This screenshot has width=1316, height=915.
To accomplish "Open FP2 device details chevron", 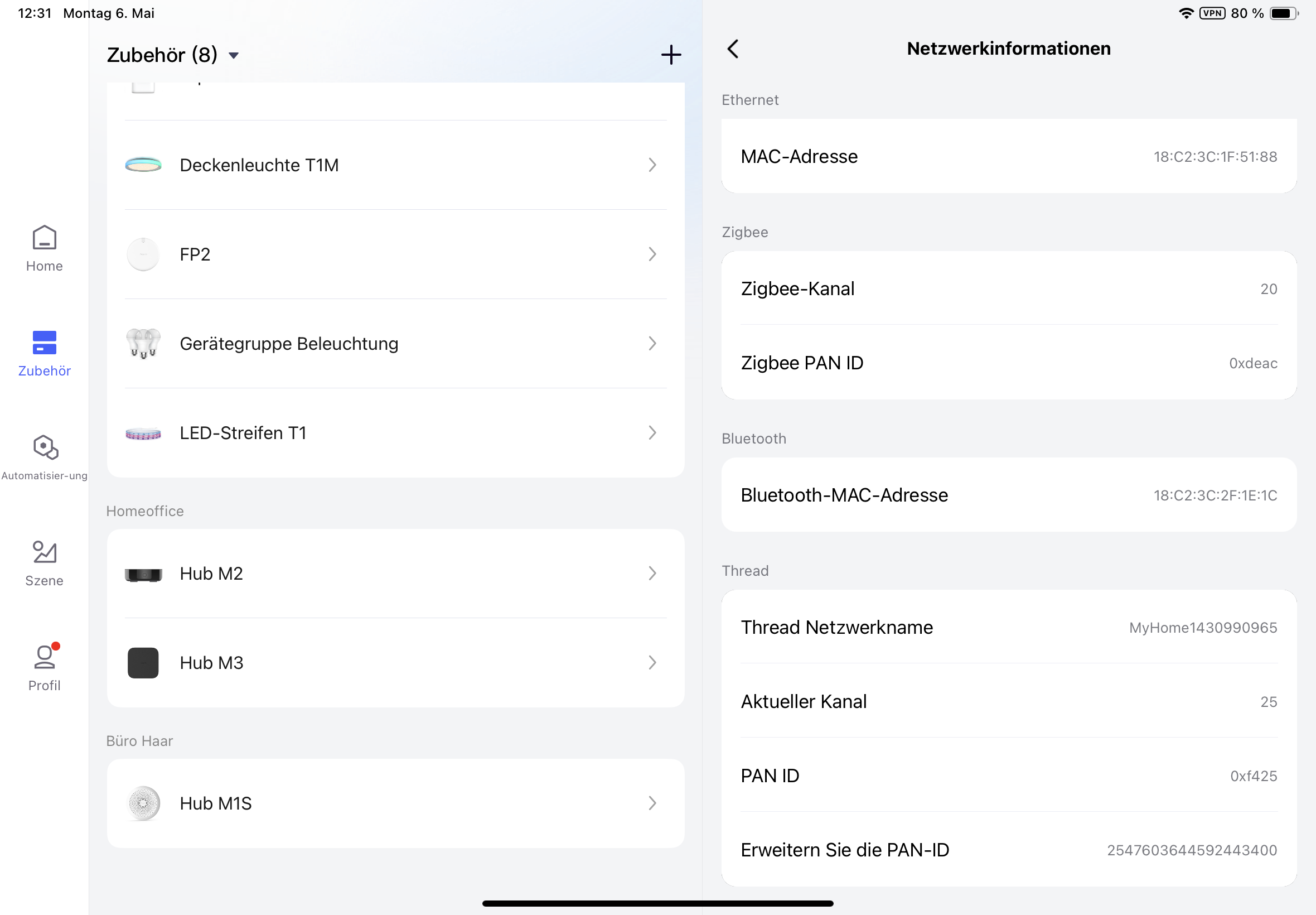I will click(x=652, y=254).
